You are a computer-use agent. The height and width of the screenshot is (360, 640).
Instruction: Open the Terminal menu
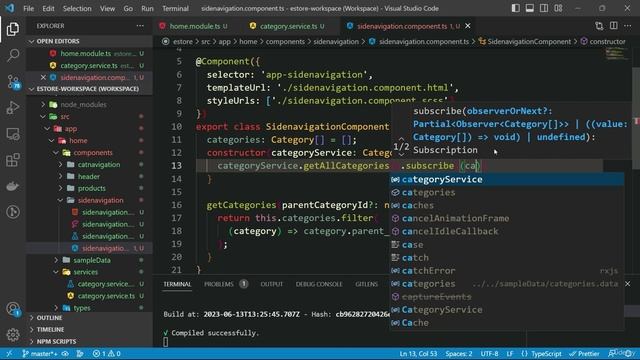(x=176, y=8)
